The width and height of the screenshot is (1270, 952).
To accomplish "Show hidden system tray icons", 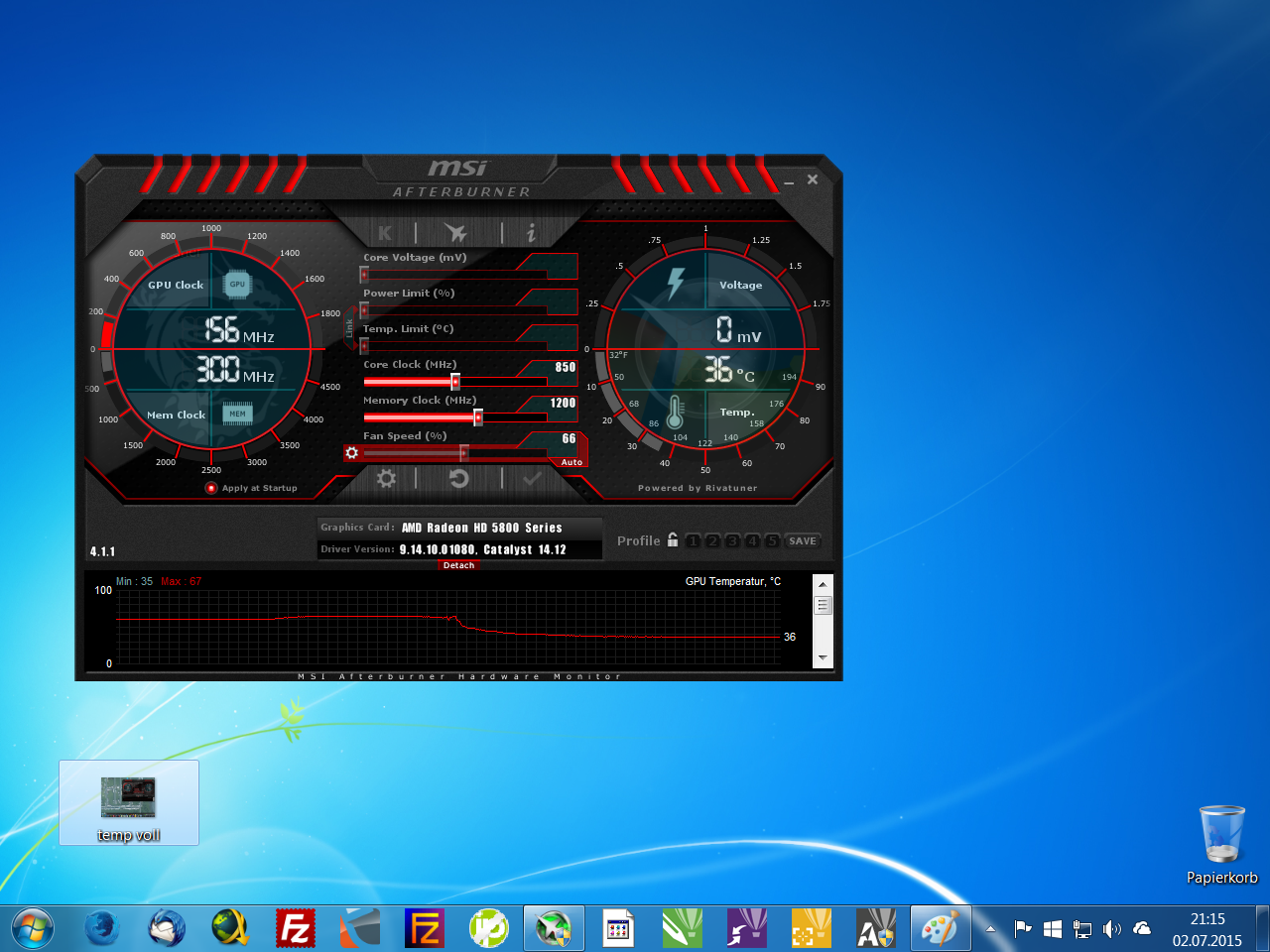I will tap(990, 929).
